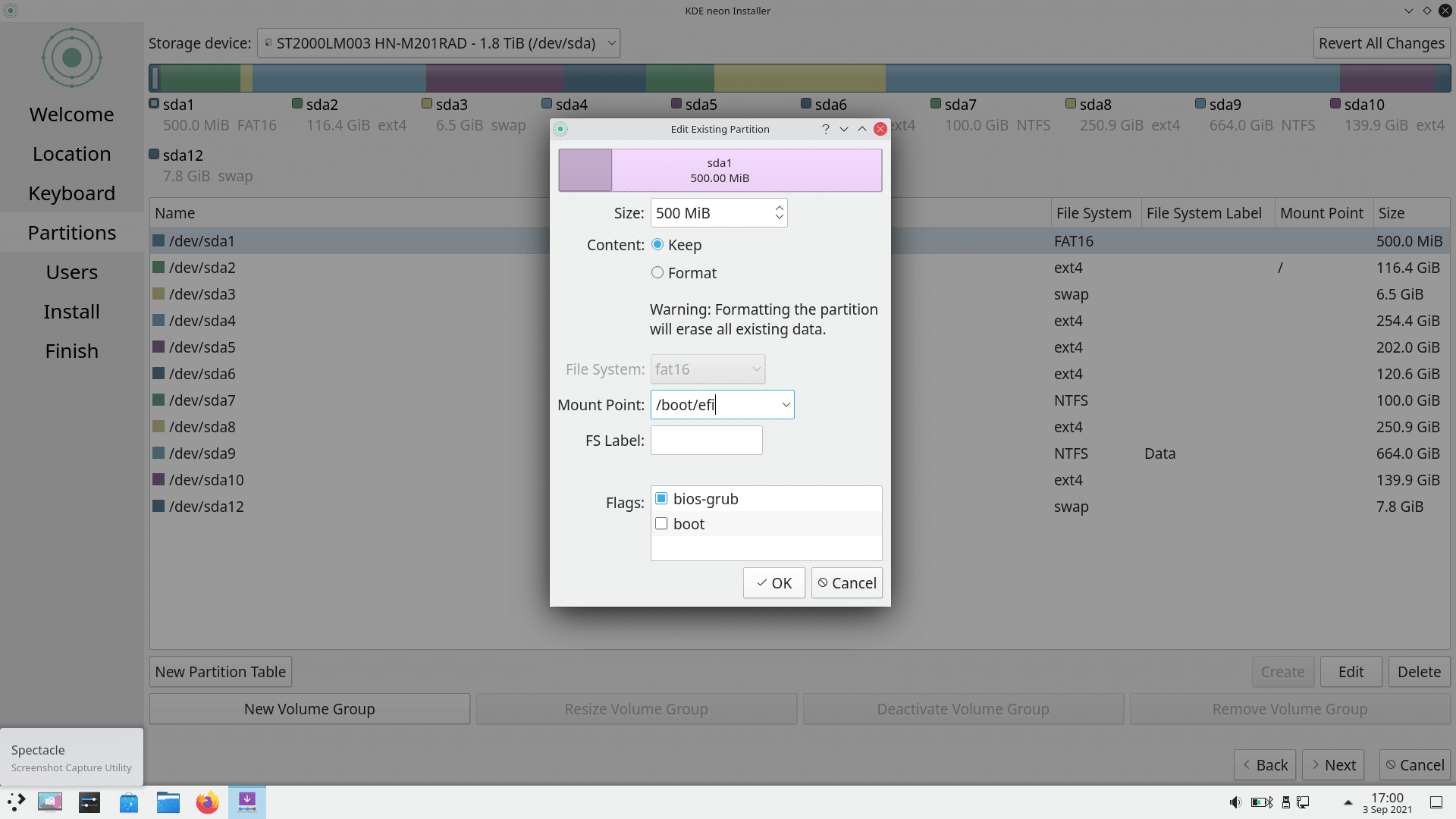Click the volume icon in the system tray
This screenshot has width=1456, height=819.
click(x=1235, y=802)
